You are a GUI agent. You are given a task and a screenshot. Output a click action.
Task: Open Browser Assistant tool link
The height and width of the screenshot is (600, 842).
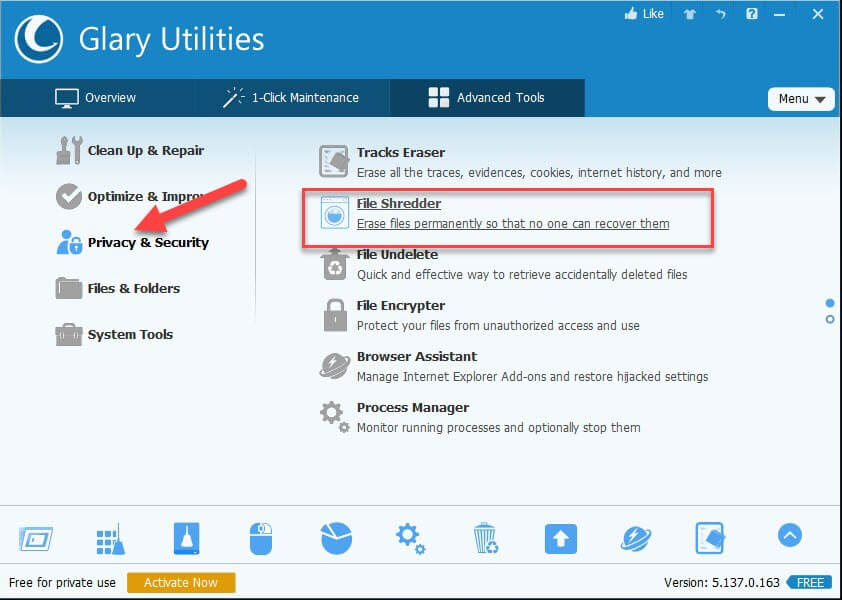(x=417, y=357)
